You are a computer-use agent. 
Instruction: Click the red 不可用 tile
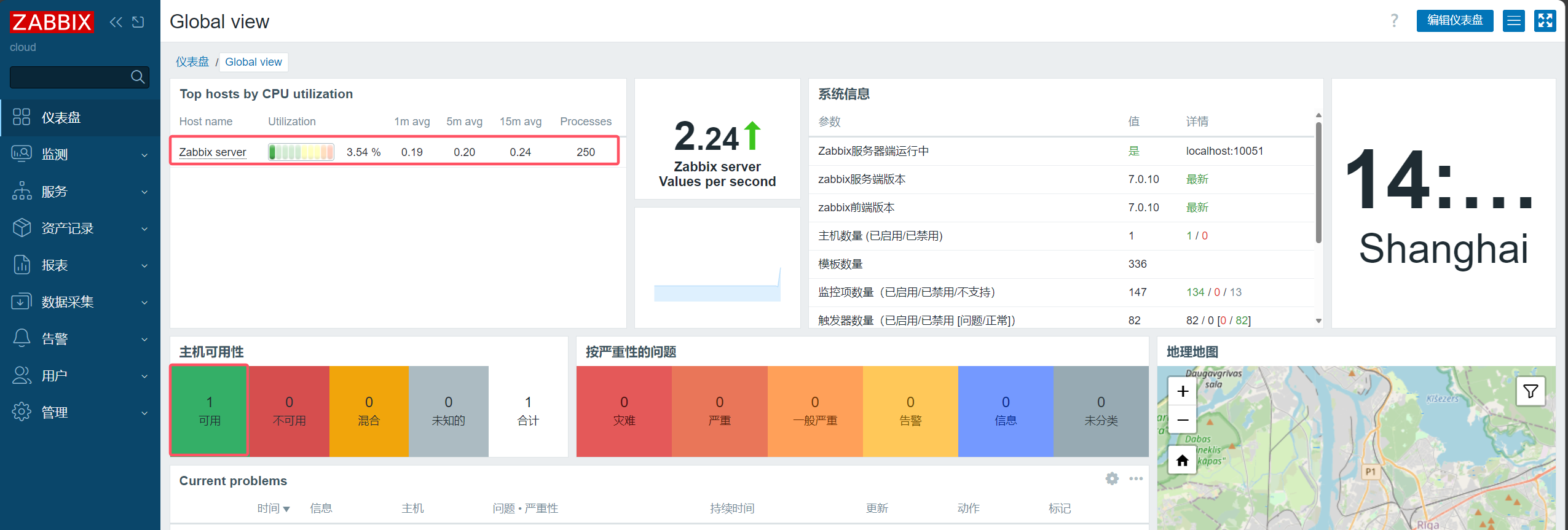pyautogui.click(x=290, y=411)
